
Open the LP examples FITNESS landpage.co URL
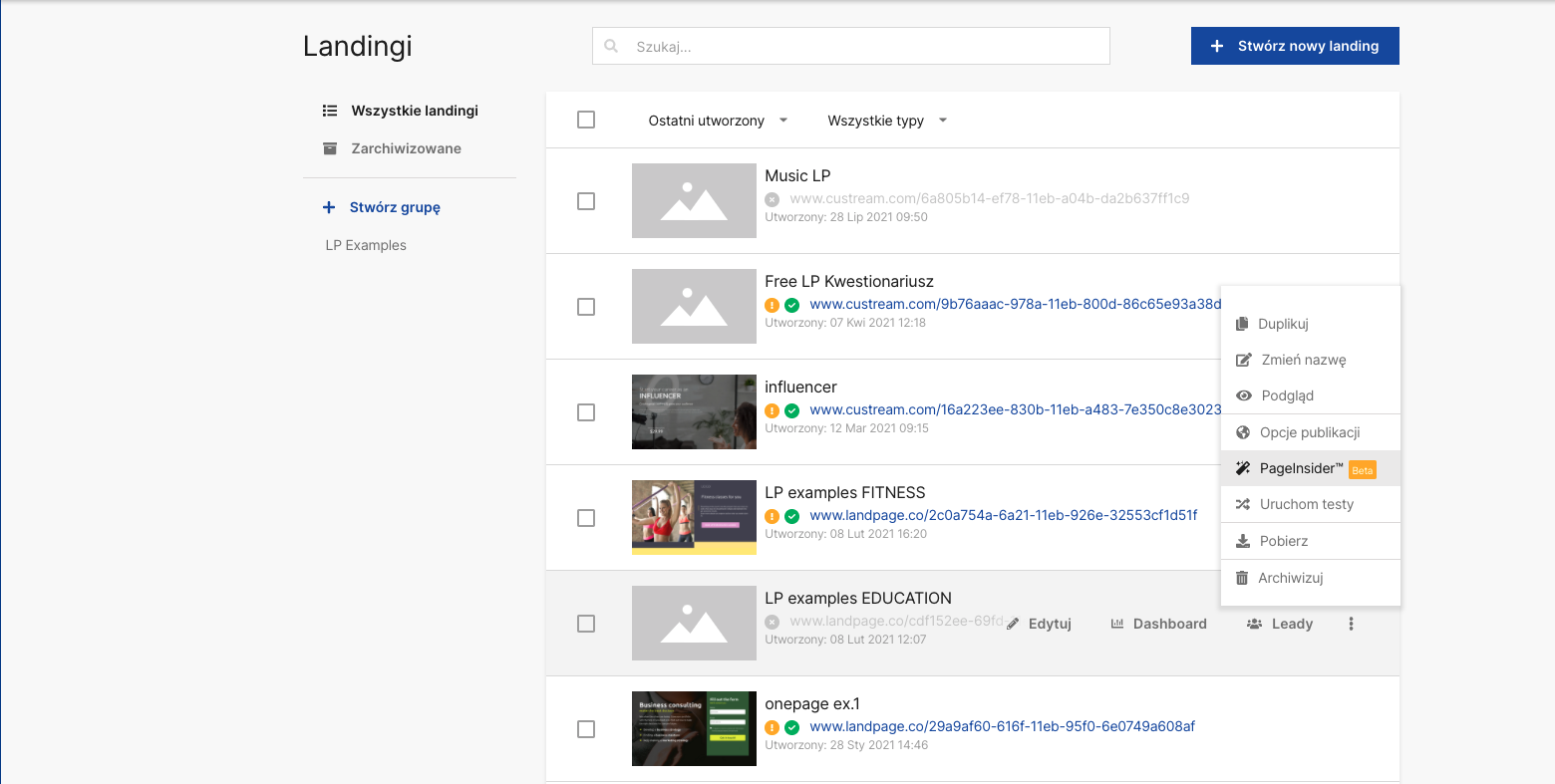point(1003,515)
